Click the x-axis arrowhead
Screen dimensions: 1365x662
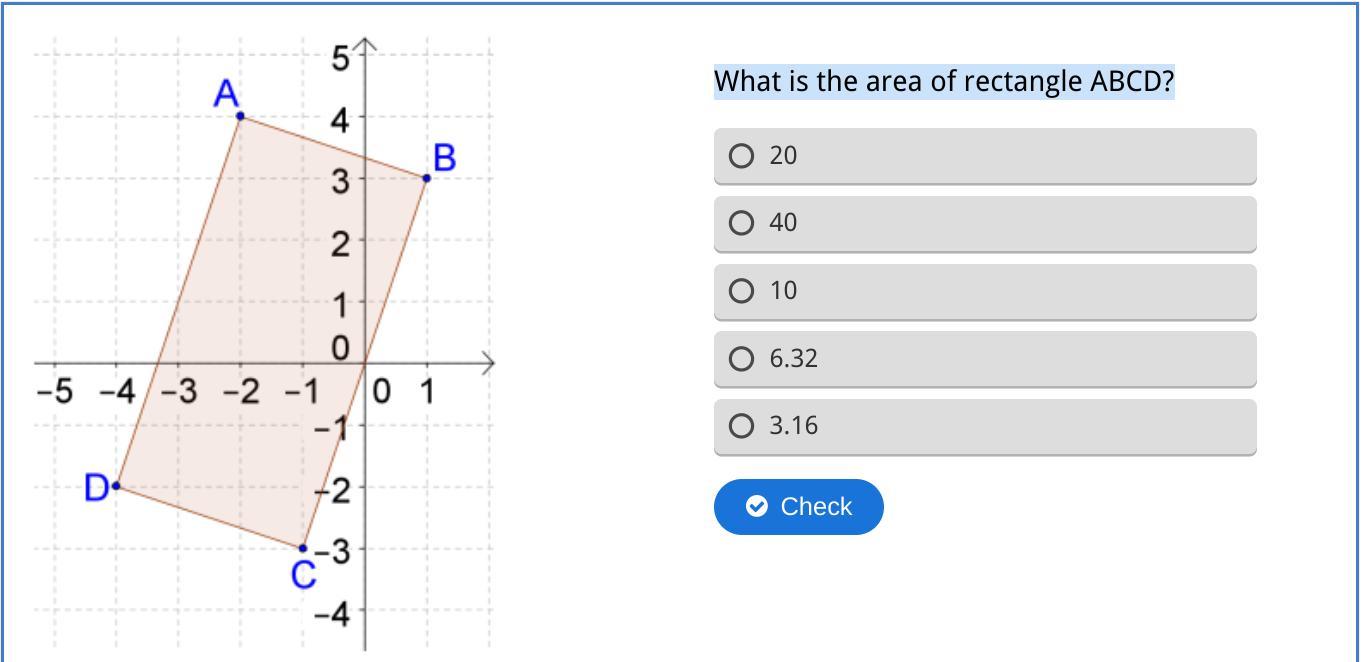[x=489, y=363]
